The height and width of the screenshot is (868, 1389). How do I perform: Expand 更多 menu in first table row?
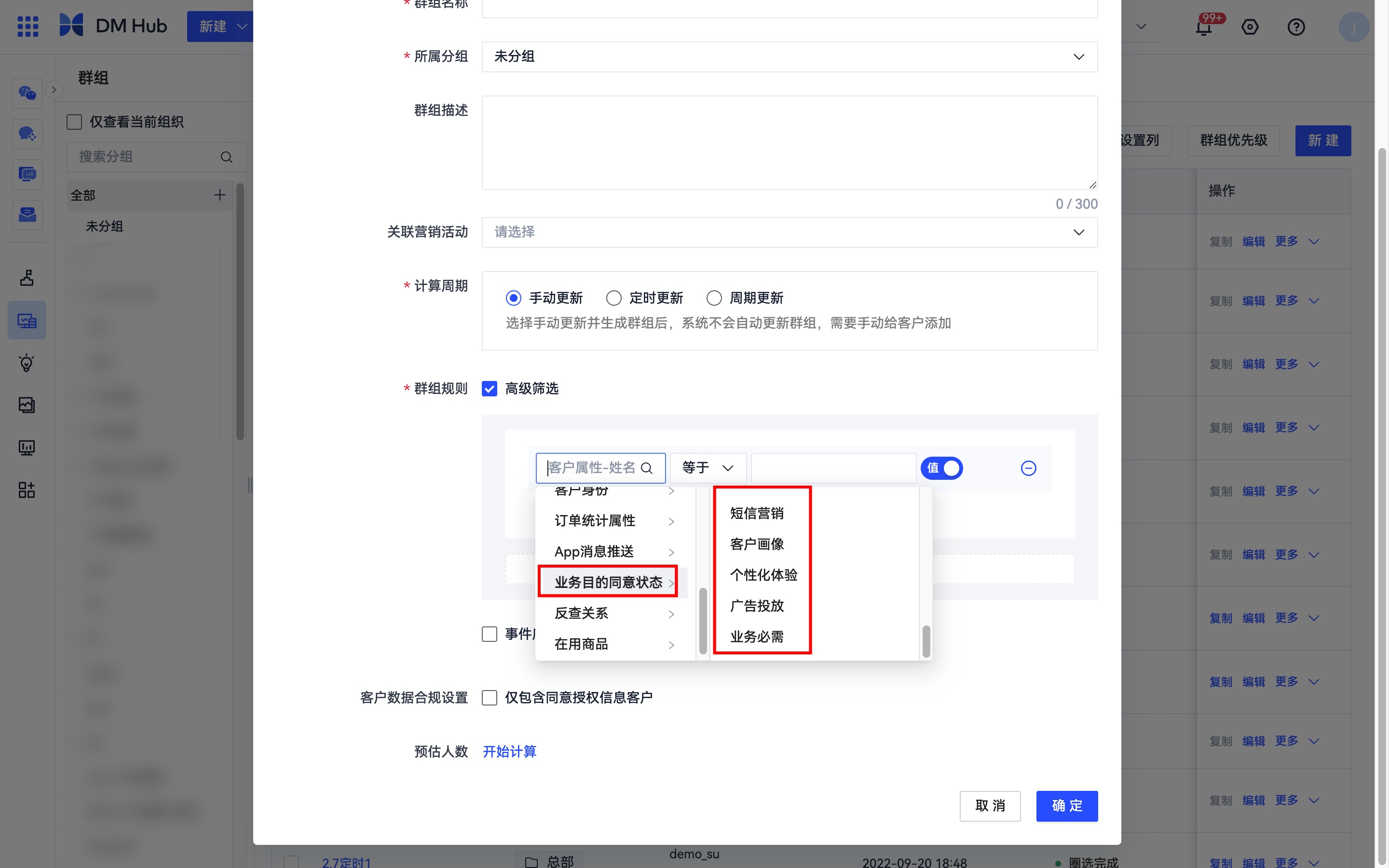(x=1298, y=242)
